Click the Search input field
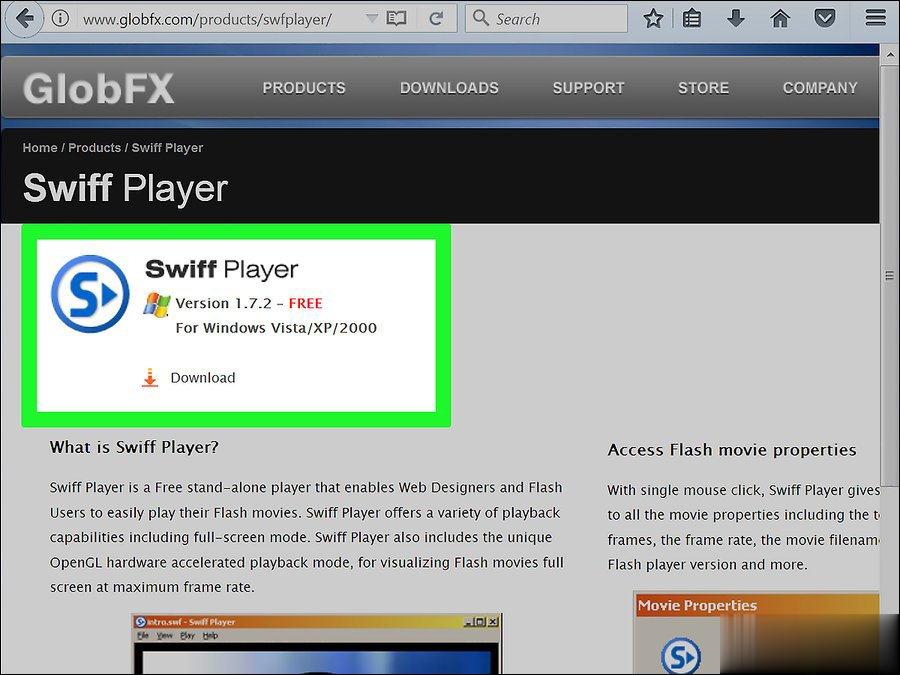The height and width of the screenshot is (675, 900). [546, 19]
